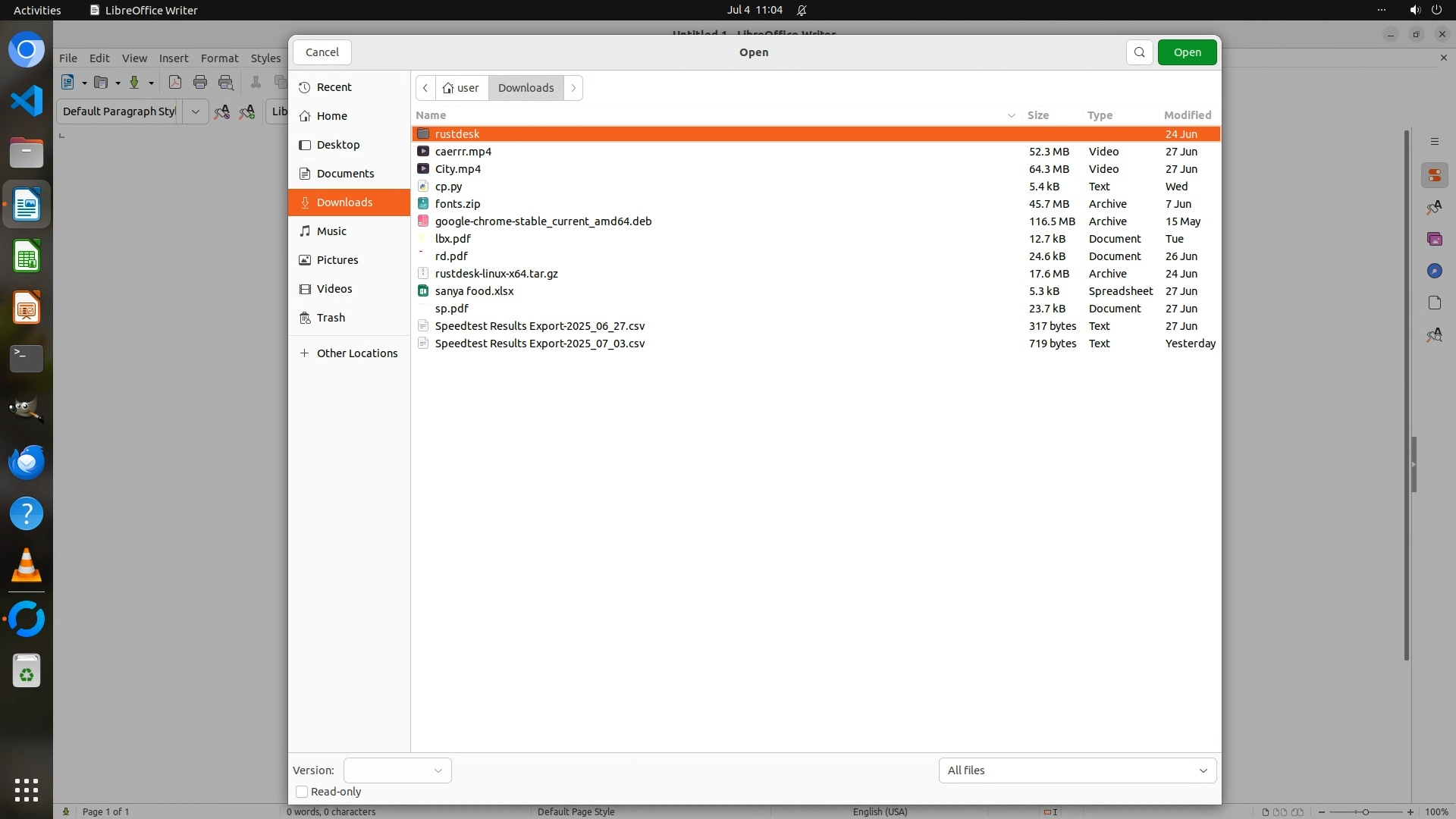Click the Toggle Print Preview toolbar icon

coord(226,83)
